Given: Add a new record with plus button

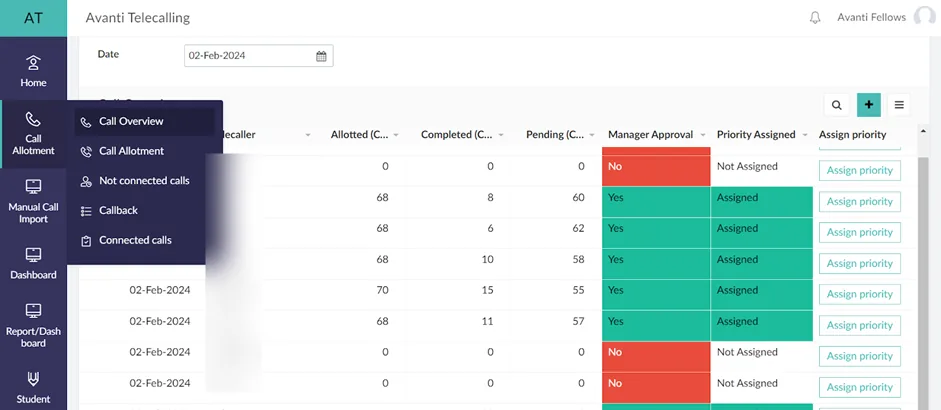Looking at the screenshot, I should point(868,105).
